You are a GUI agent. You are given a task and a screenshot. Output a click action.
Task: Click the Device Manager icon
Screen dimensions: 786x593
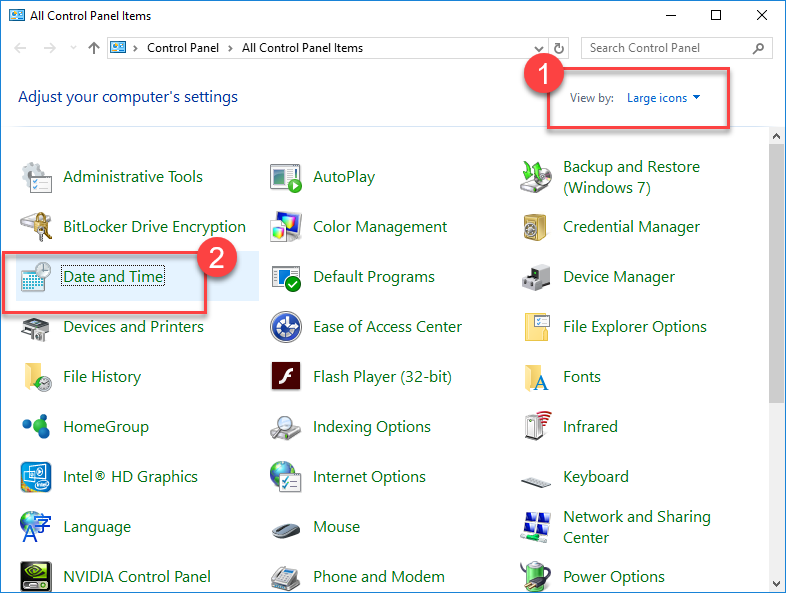coord(536,277)
